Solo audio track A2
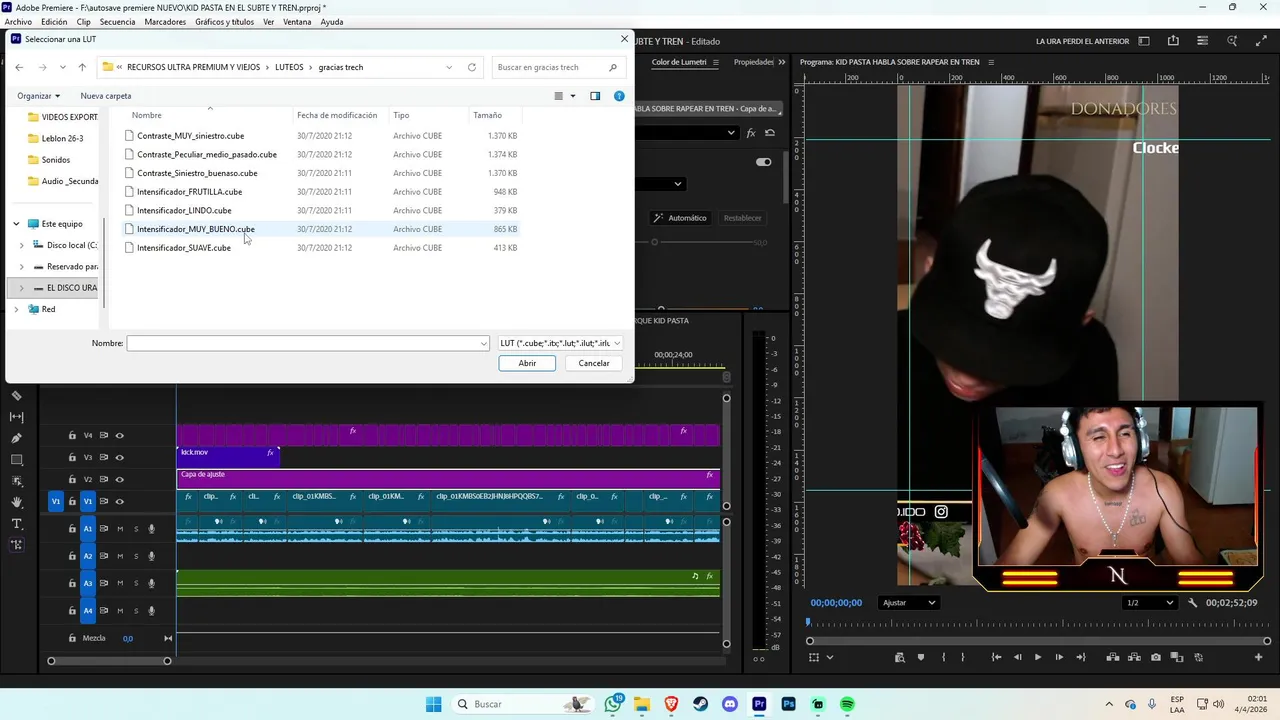1280x720 pixels. [x=136, y=556]
